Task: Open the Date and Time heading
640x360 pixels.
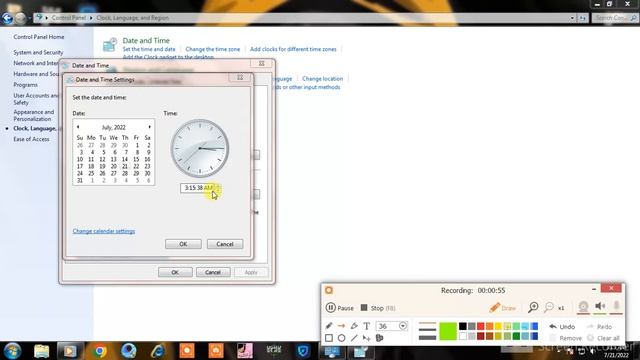Action: tap(146, 40)
